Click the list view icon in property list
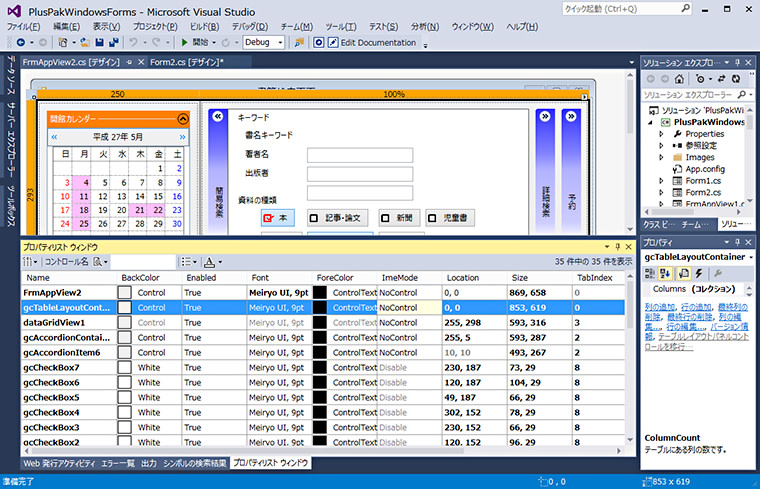760x489 pixels. point(186,262)
